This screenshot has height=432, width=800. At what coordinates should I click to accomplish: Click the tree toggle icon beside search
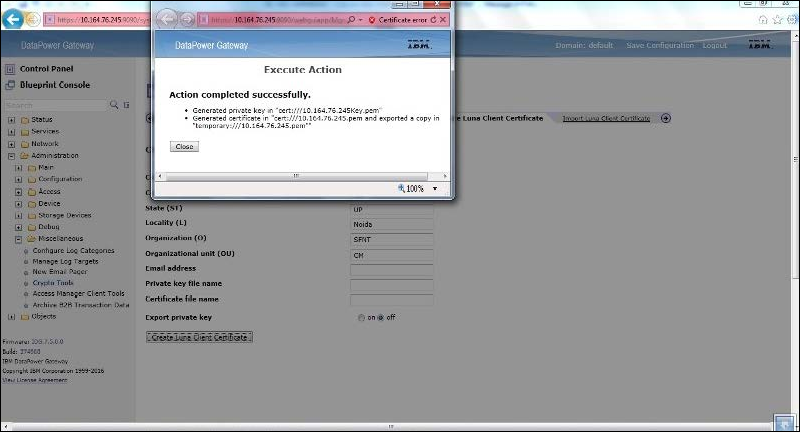[x=126, y=105]
